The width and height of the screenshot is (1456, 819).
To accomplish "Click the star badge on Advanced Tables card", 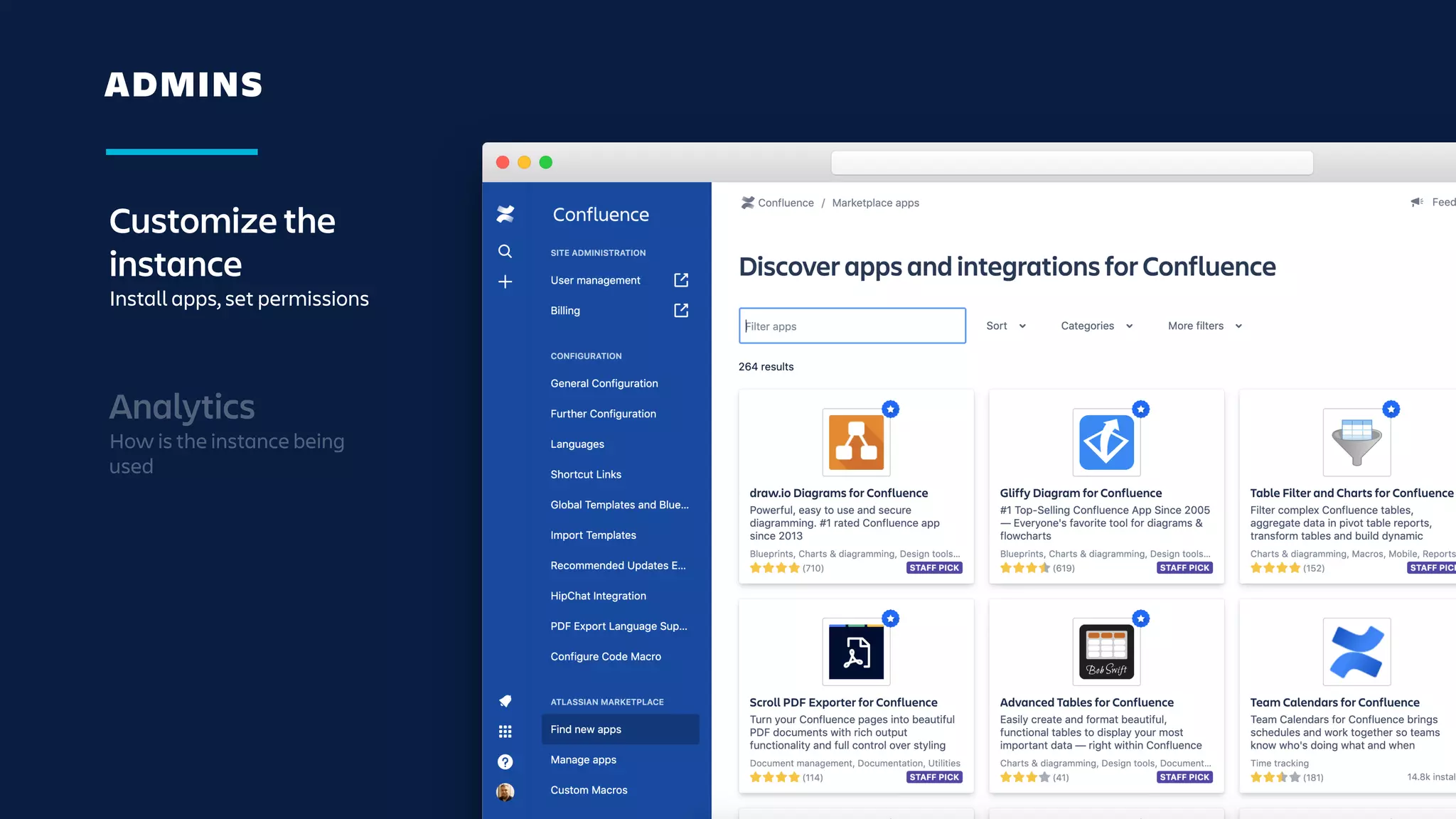I will [1140, 619].
